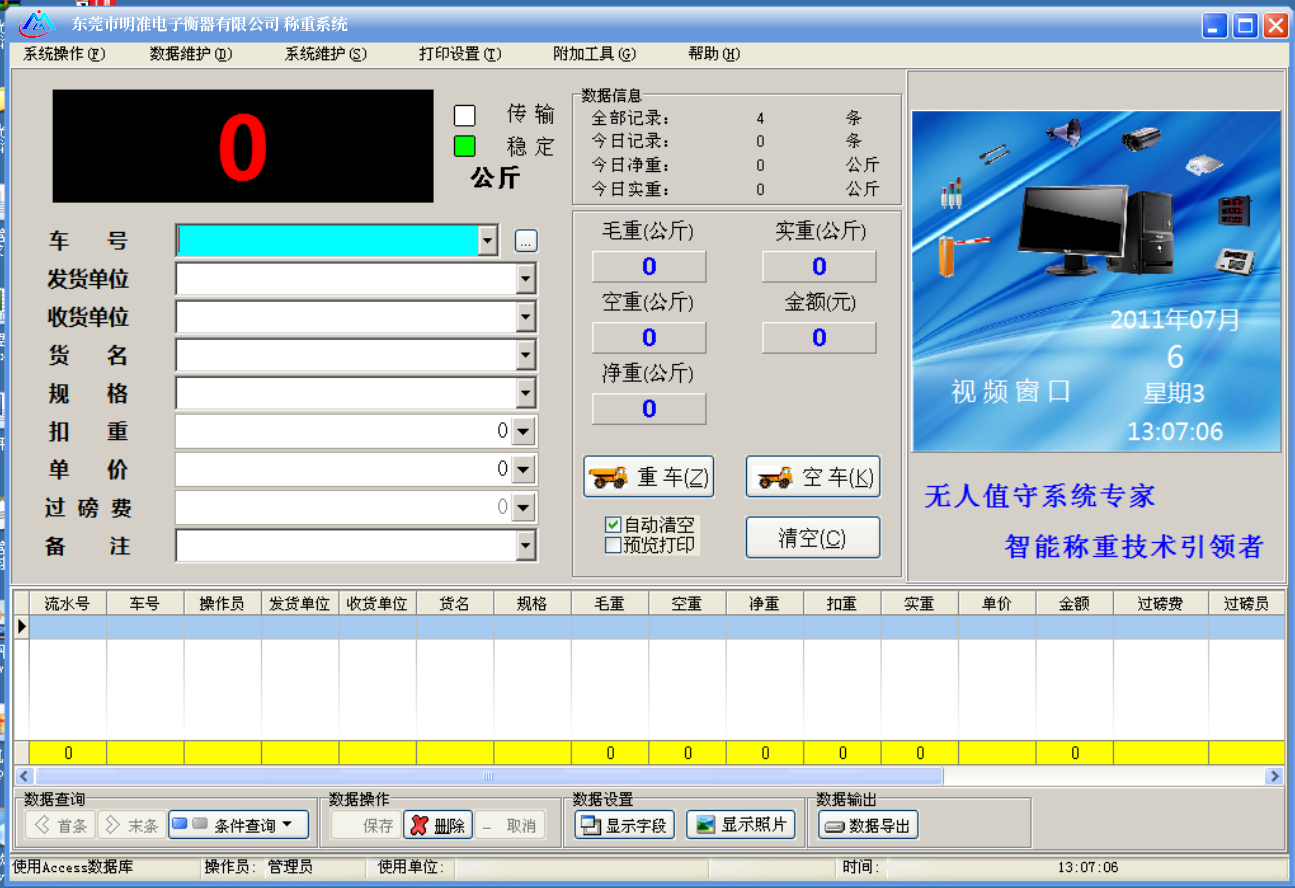This screenshot has width=1295, height=888.
Task: Click the 金额 column header
Action: (x=1074, y=604)
